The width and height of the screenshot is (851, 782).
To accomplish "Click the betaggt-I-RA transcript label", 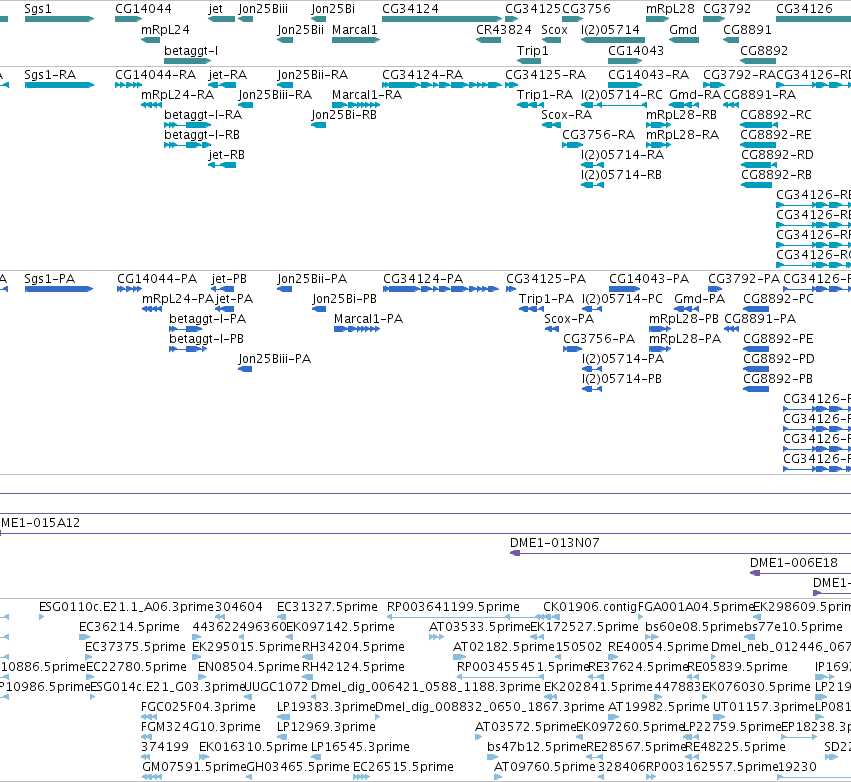I will [203, 115].
